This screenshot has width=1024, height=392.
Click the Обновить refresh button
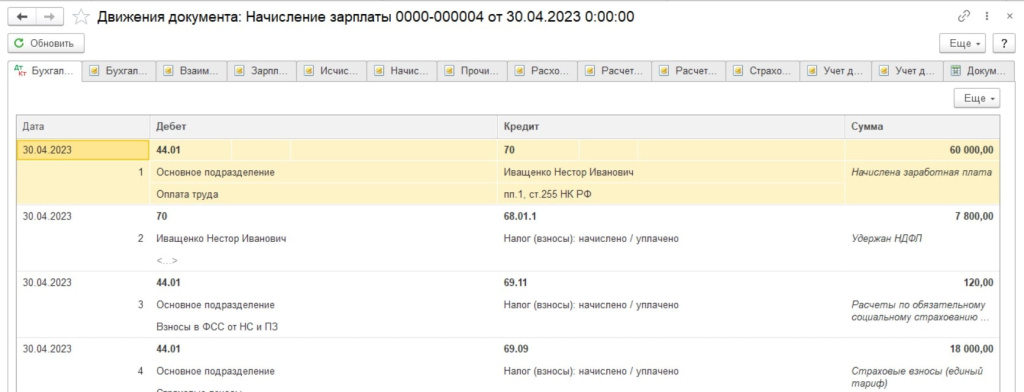coord(46,44)
